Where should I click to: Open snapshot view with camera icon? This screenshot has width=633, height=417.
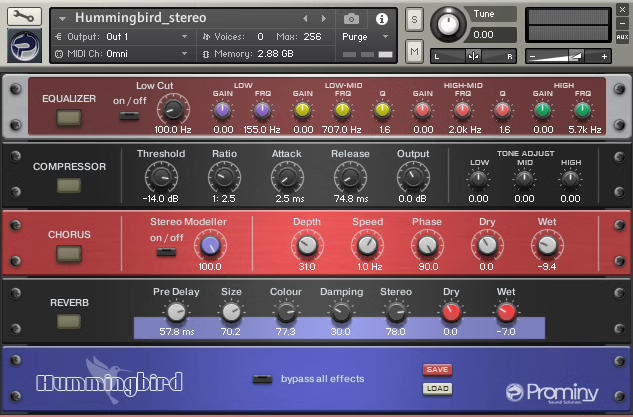pyautogui.click(x=351, y=19)
